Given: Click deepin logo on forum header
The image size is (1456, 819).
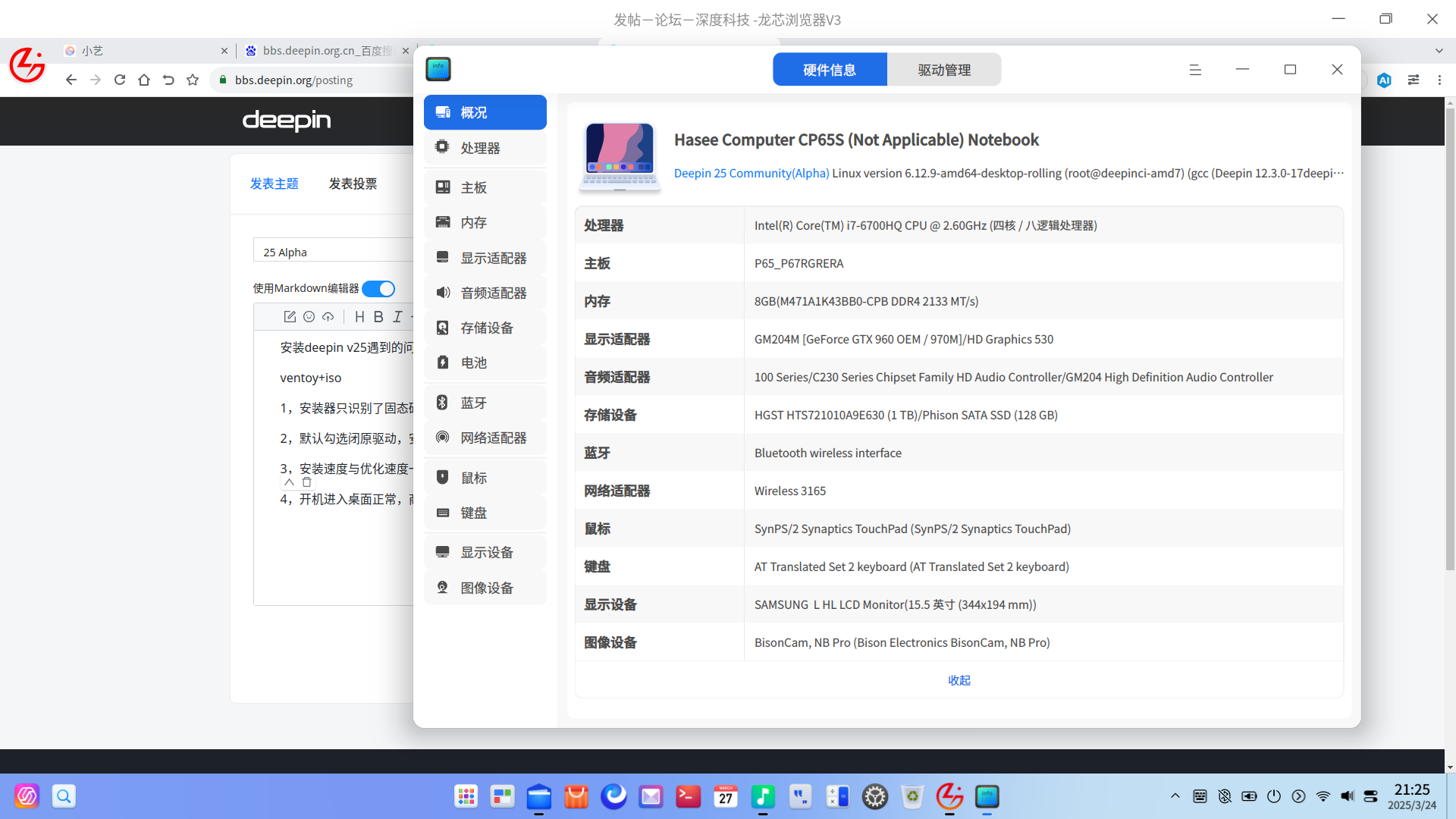Looking at the screenshot, I should coord(287,121).
